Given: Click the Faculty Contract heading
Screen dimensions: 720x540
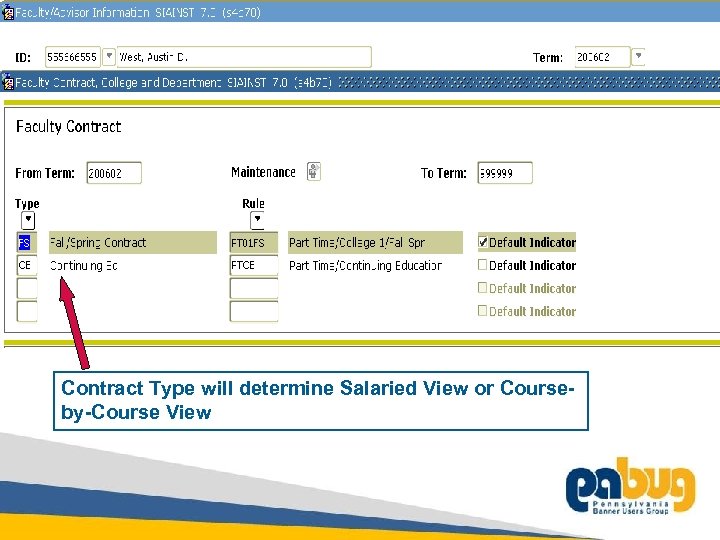Looking at the screenshot, I should click(x=68, y=126).
